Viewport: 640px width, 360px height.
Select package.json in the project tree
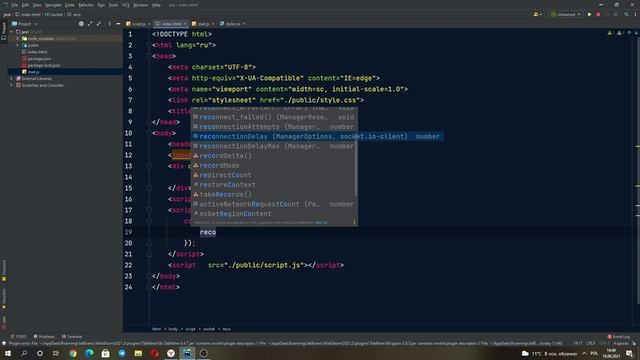click(x=39, y=58)
